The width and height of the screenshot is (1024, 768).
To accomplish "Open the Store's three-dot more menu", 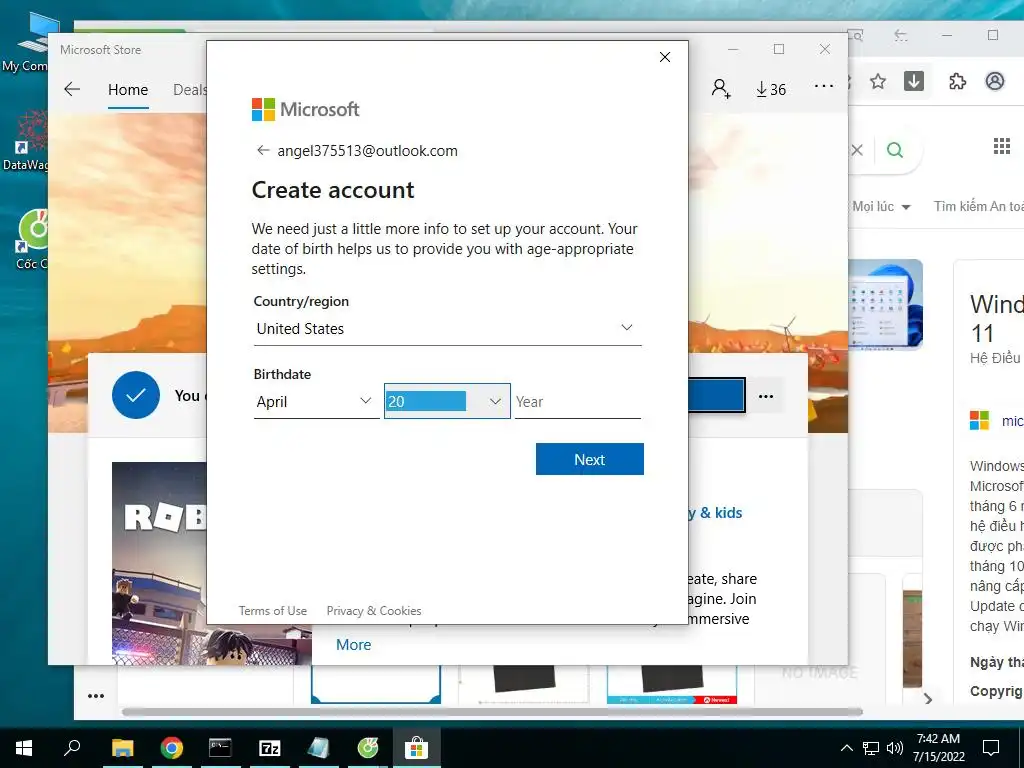I will [x=824, y=86].
